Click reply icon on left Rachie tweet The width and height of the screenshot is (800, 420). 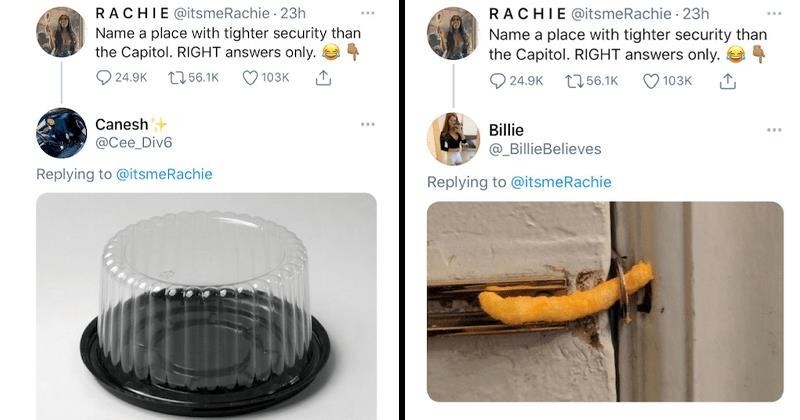pos(105,80)
